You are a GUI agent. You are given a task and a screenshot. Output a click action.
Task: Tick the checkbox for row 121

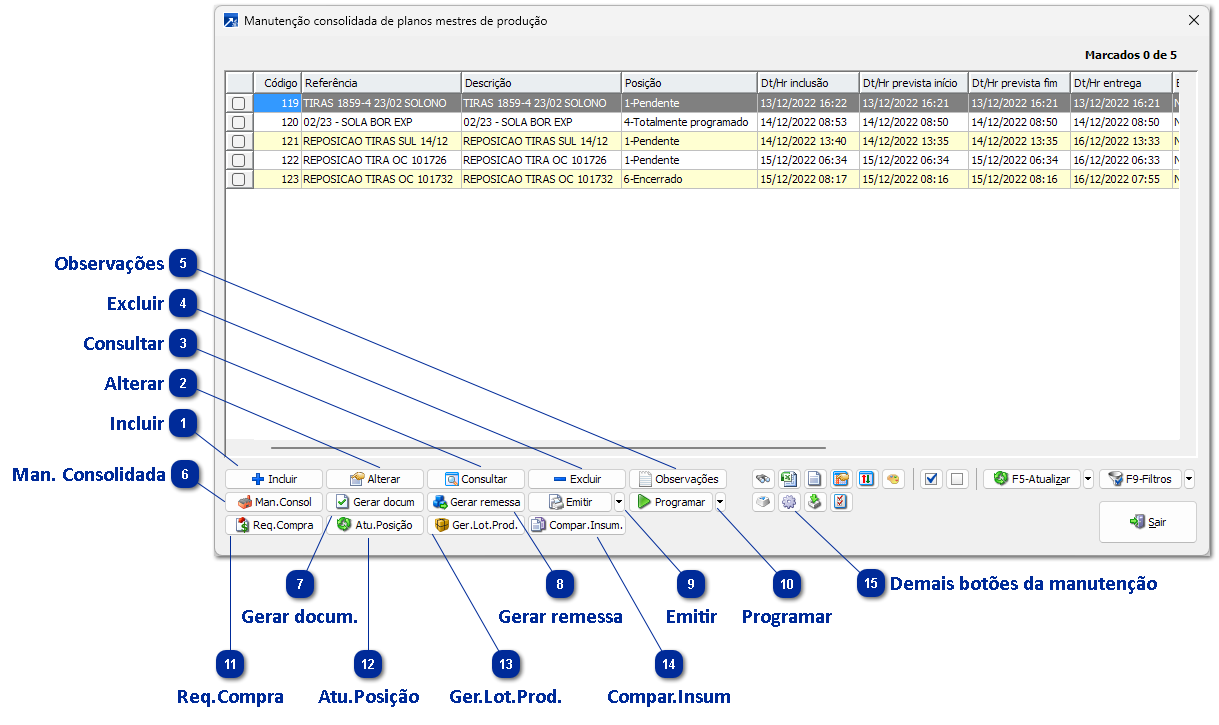click(x=239, y=141)
